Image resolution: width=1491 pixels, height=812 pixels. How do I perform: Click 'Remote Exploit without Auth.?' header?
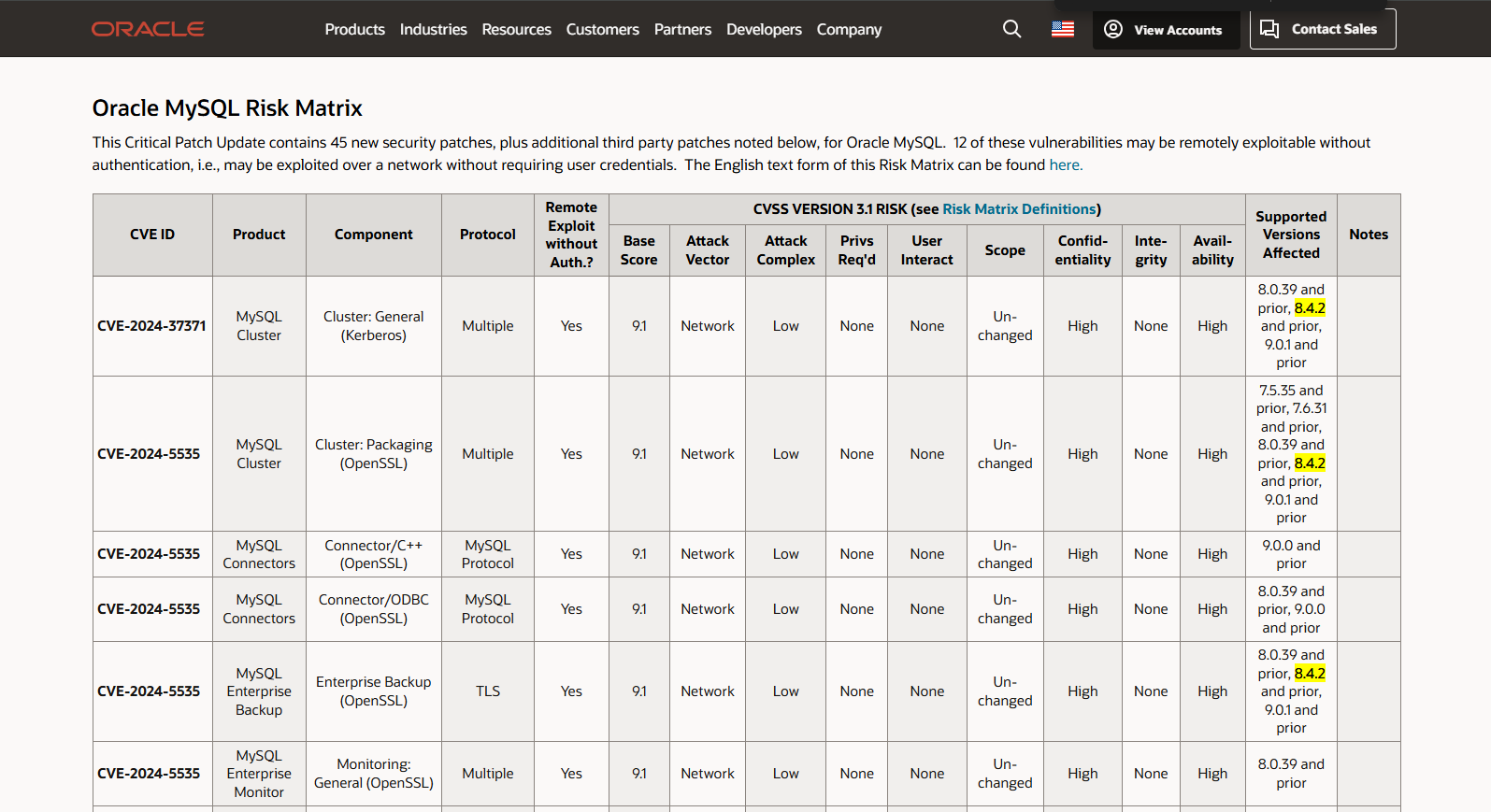click(571, 235)
